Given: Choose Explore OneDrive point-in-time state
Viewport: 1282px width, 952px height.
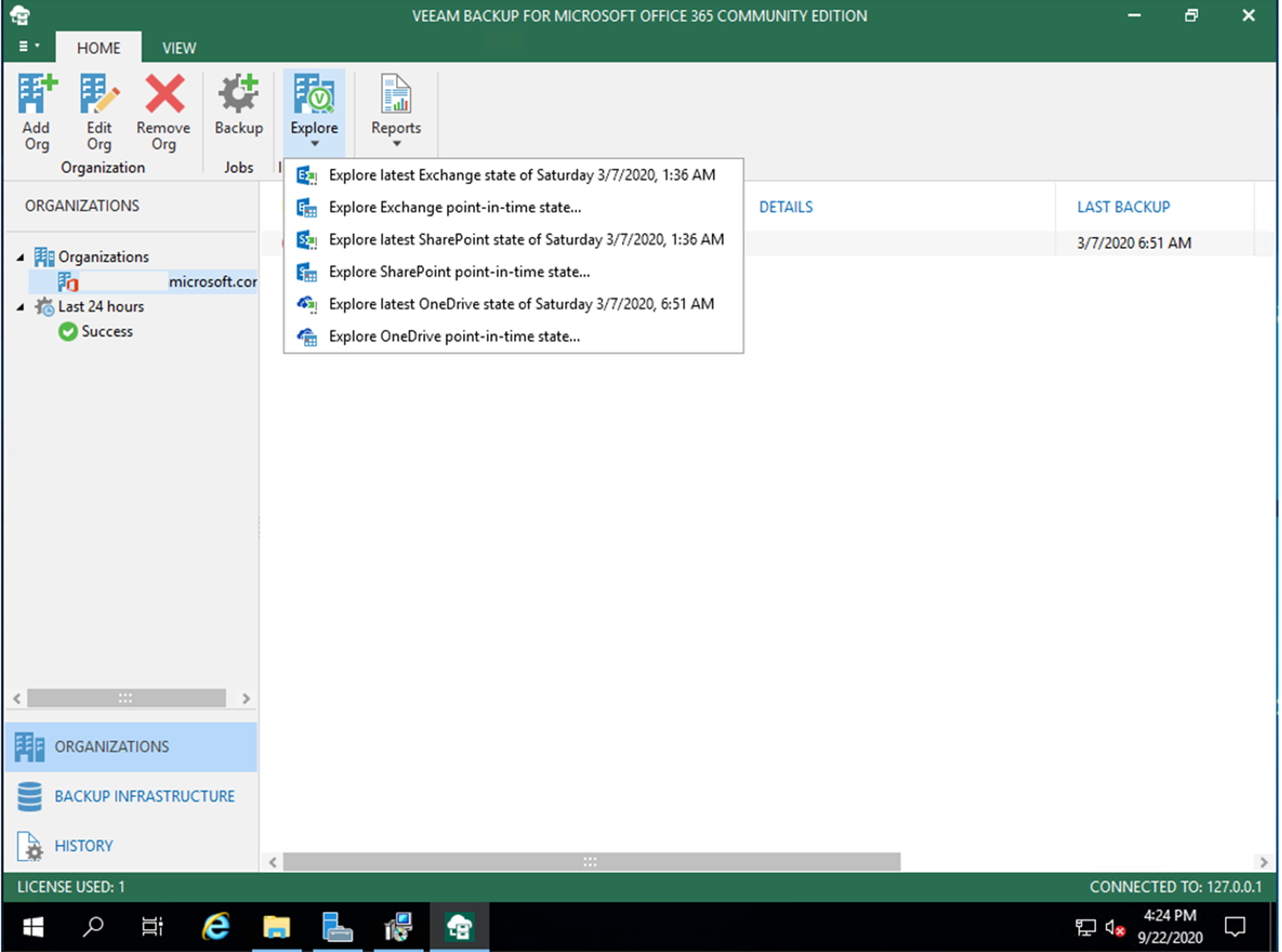Looking at the screenshot, I should [x=513, y=337].
